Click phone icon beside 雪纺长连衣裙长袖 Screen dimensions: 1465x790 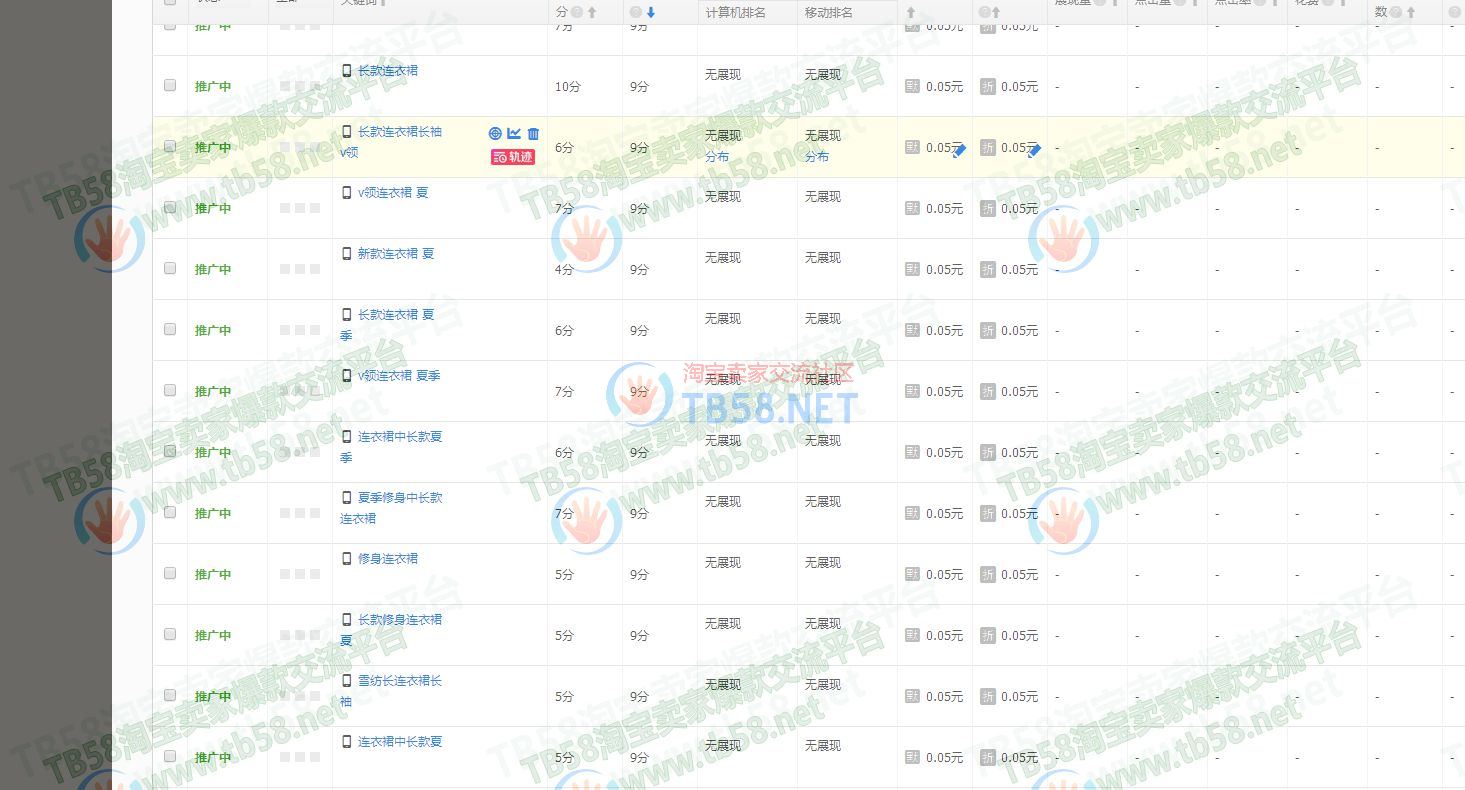tap(347, 681)
